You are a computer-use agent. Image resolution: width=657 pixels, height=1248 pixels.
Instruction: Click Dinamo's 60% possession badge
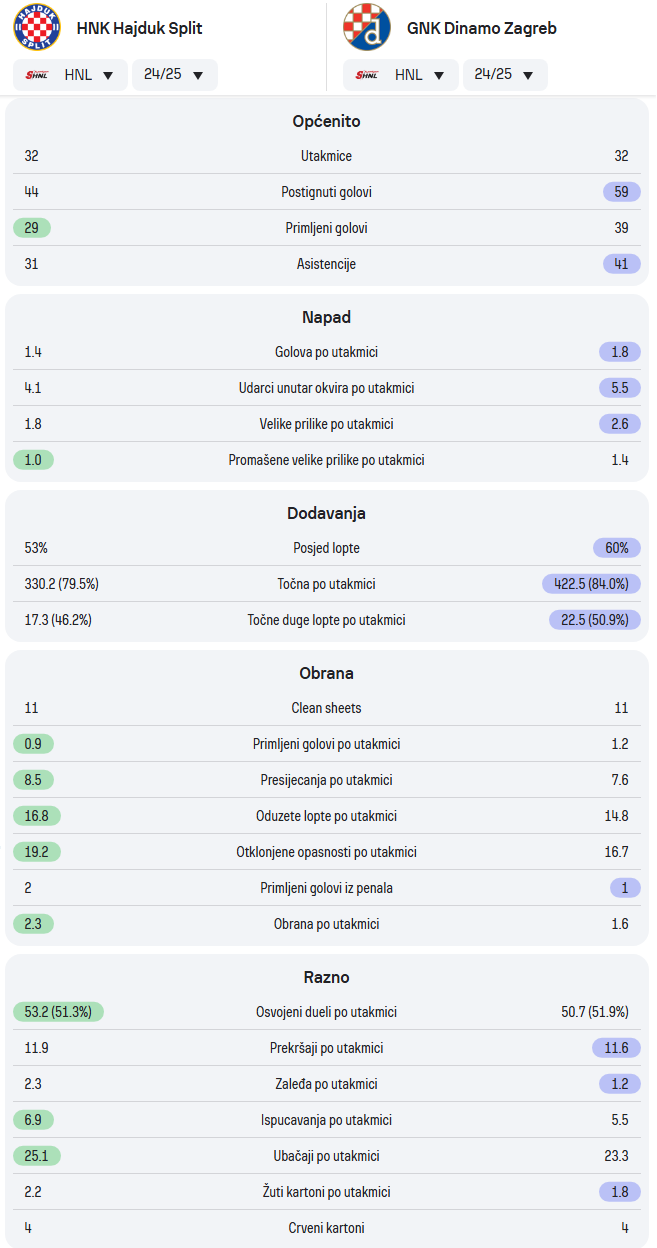[617, 548]
